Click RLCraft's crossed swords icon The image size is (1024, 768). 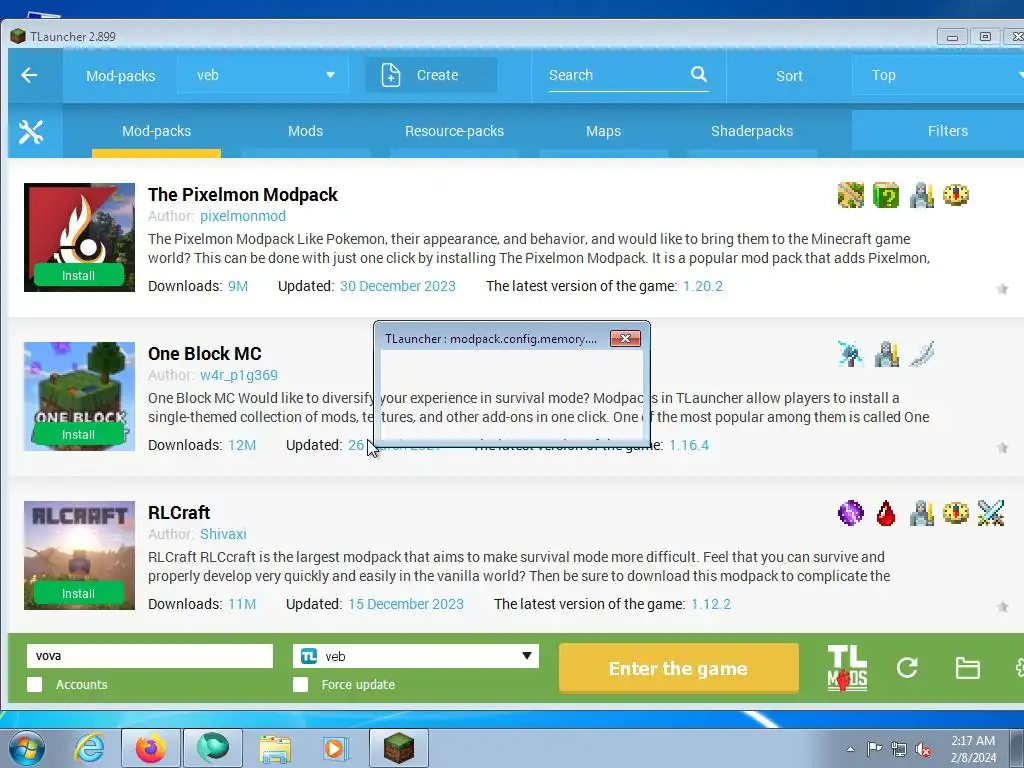click(x=991, y=513)
